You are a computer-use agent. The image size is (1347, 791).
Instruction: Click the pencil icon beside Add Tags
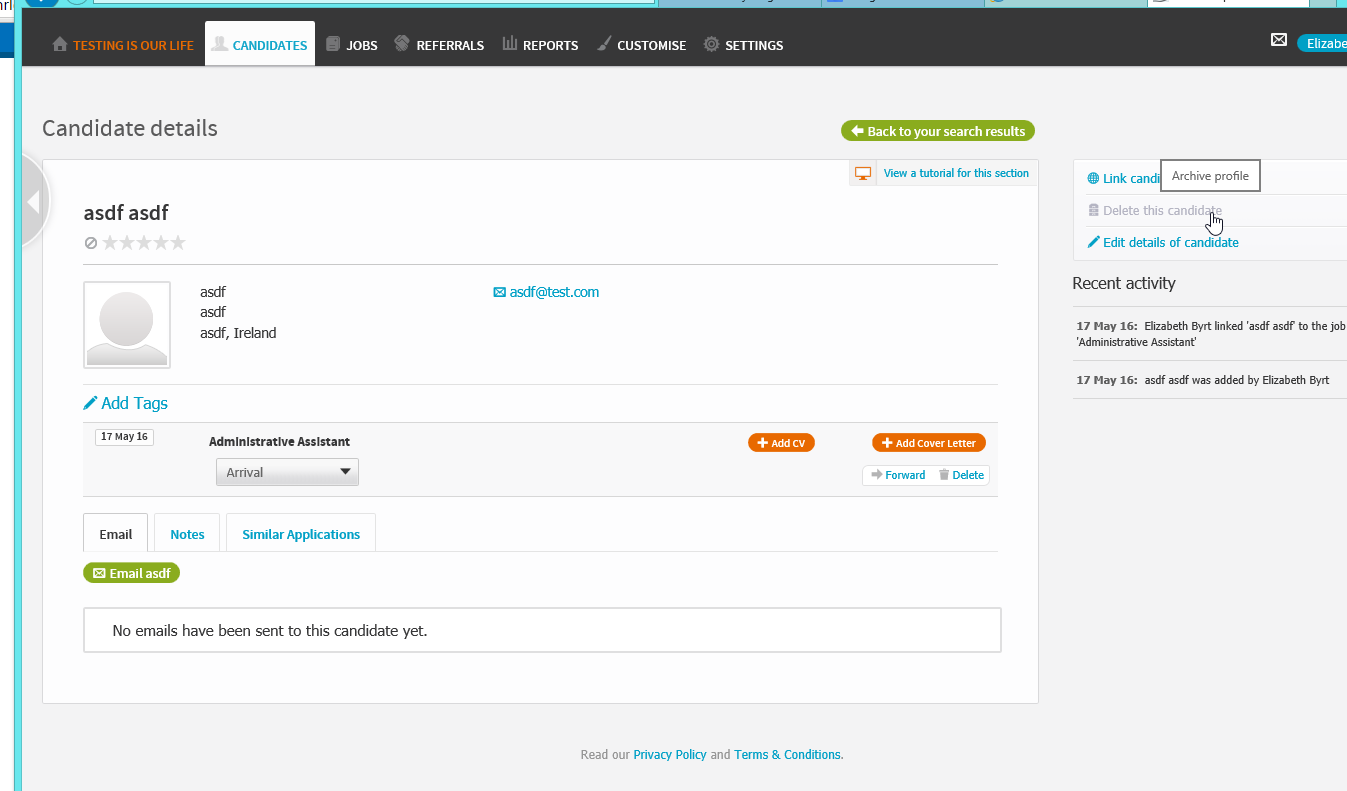pos(91,403)
